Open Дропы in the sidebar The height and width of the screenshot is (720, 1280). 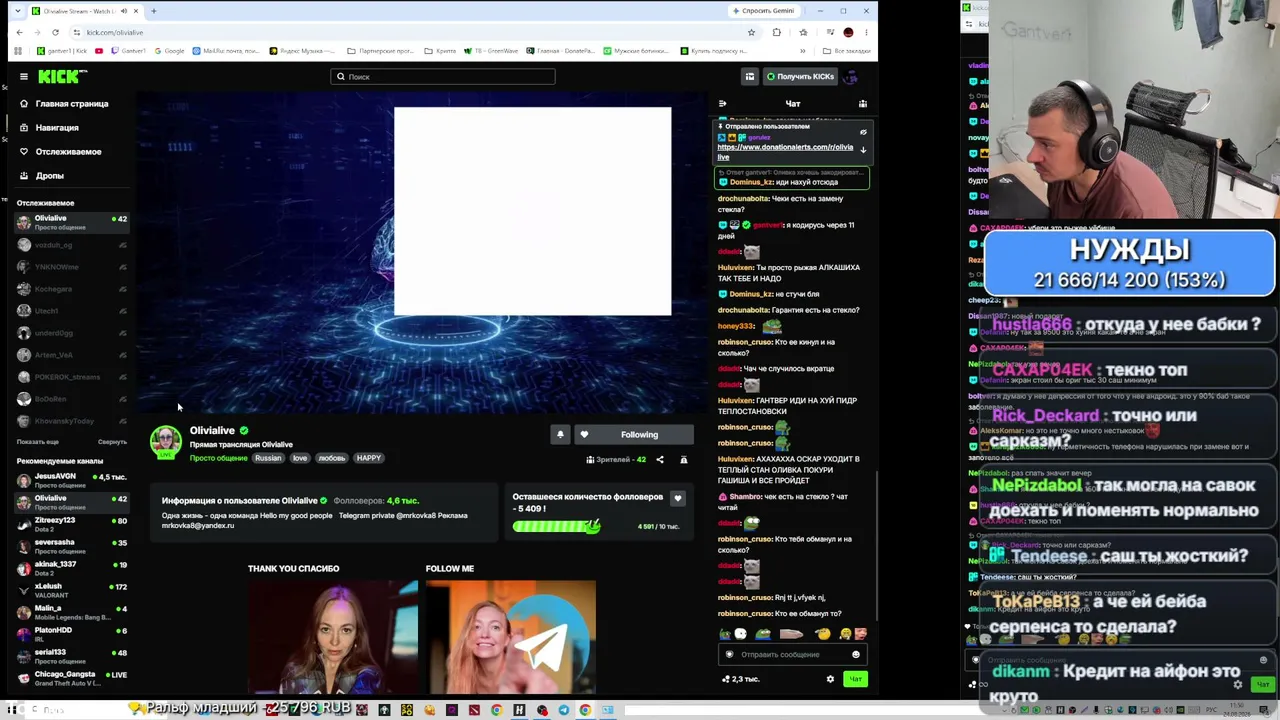(50, 176)
